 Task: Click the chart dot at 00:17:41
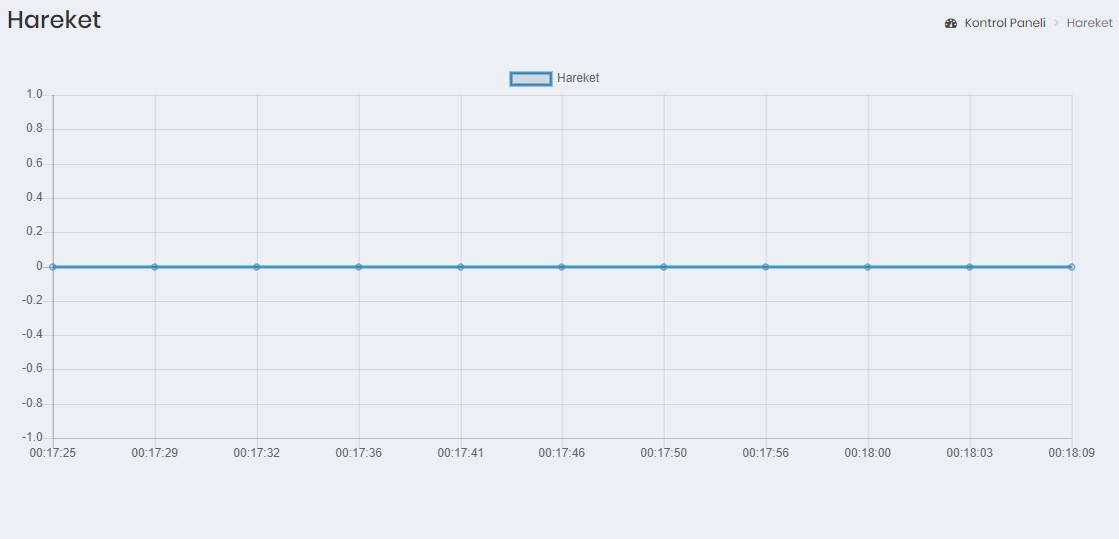coord(461,267)
